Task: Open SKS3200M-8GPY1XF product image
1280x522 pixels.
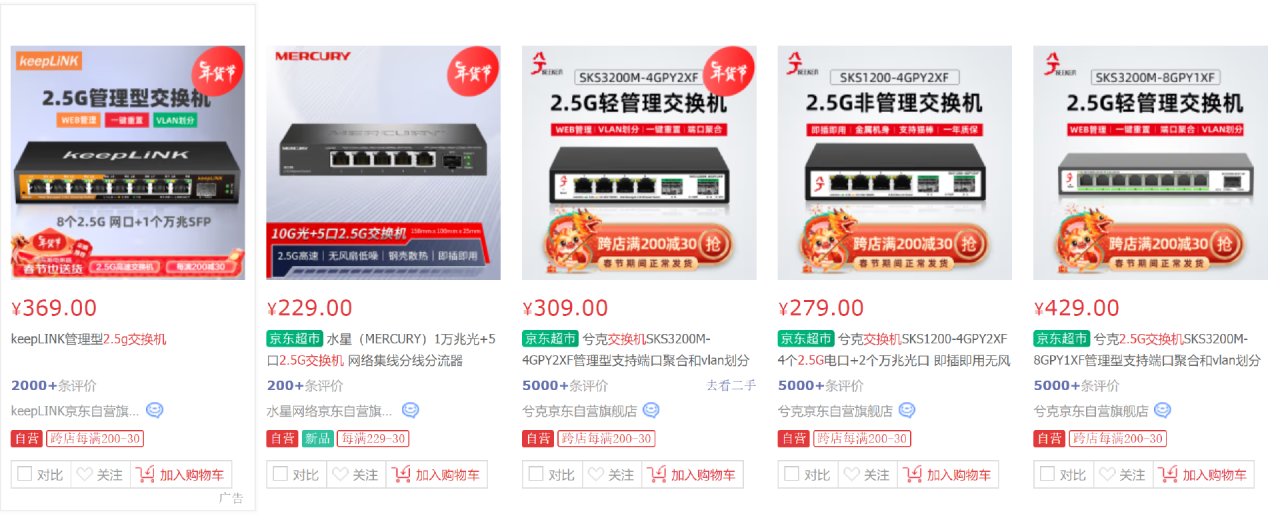Action: [1150, 162]
